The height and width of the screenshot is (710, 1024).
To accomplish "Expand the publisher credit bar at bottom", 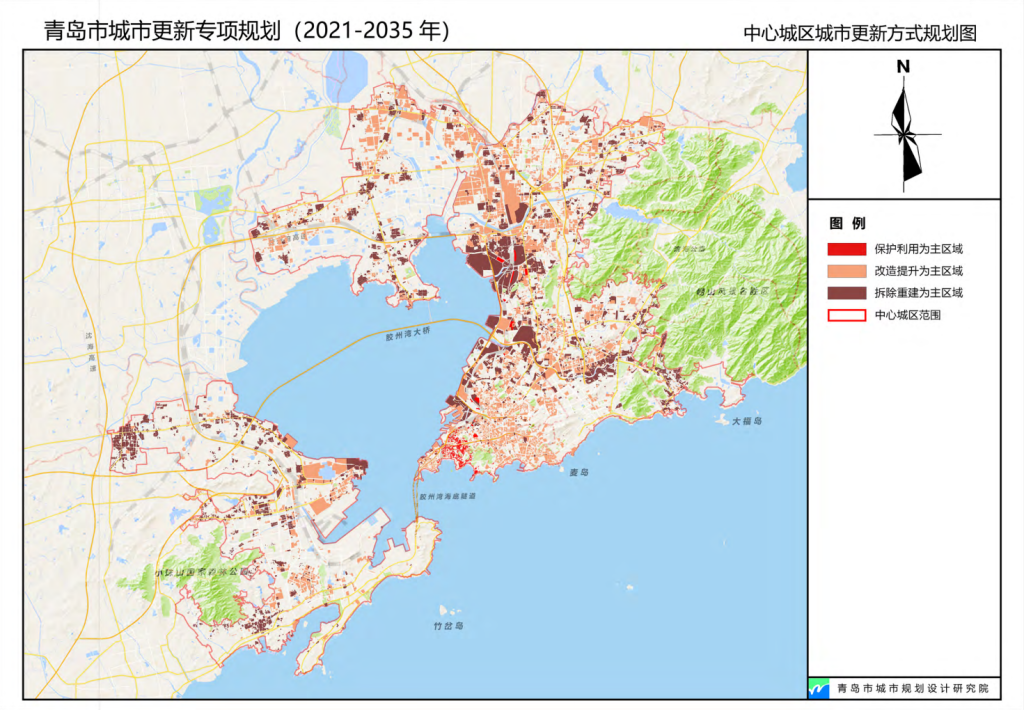I will pos(913,687).
